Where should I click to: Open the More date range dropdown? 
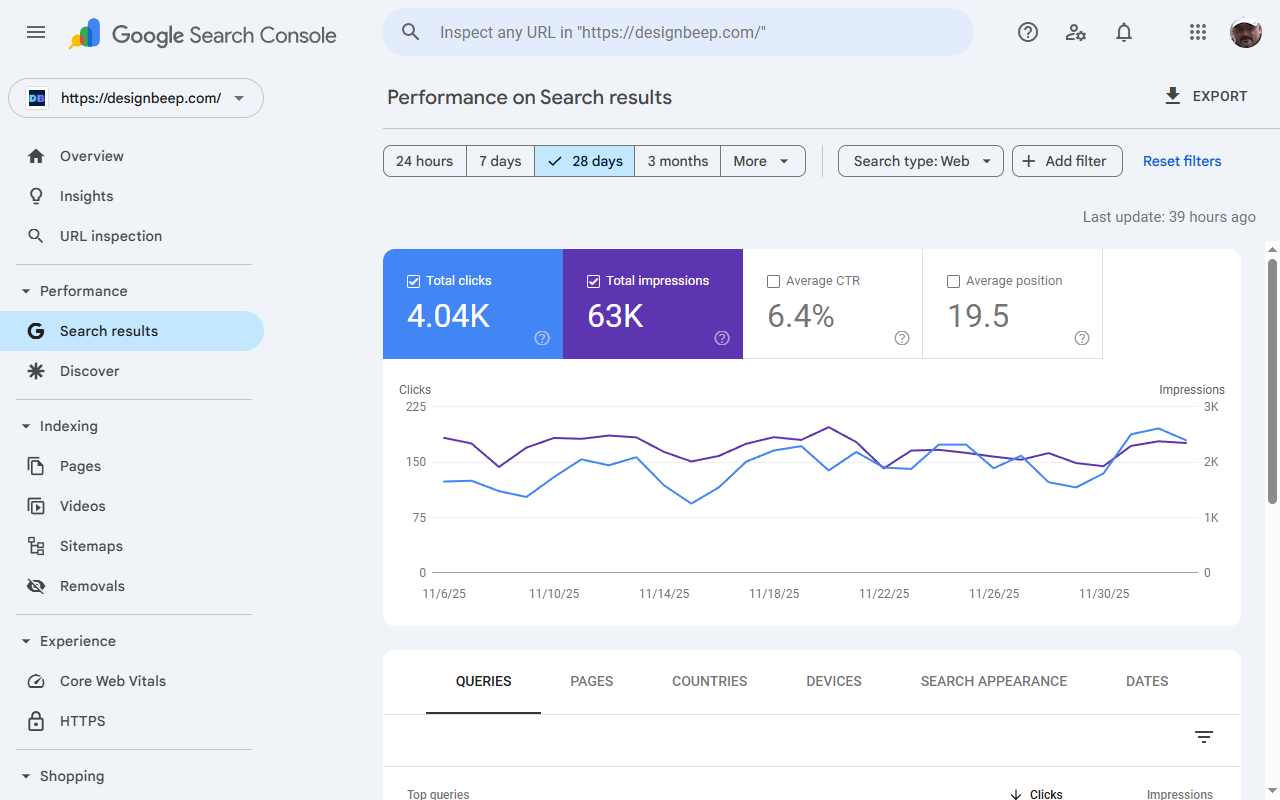762,161
